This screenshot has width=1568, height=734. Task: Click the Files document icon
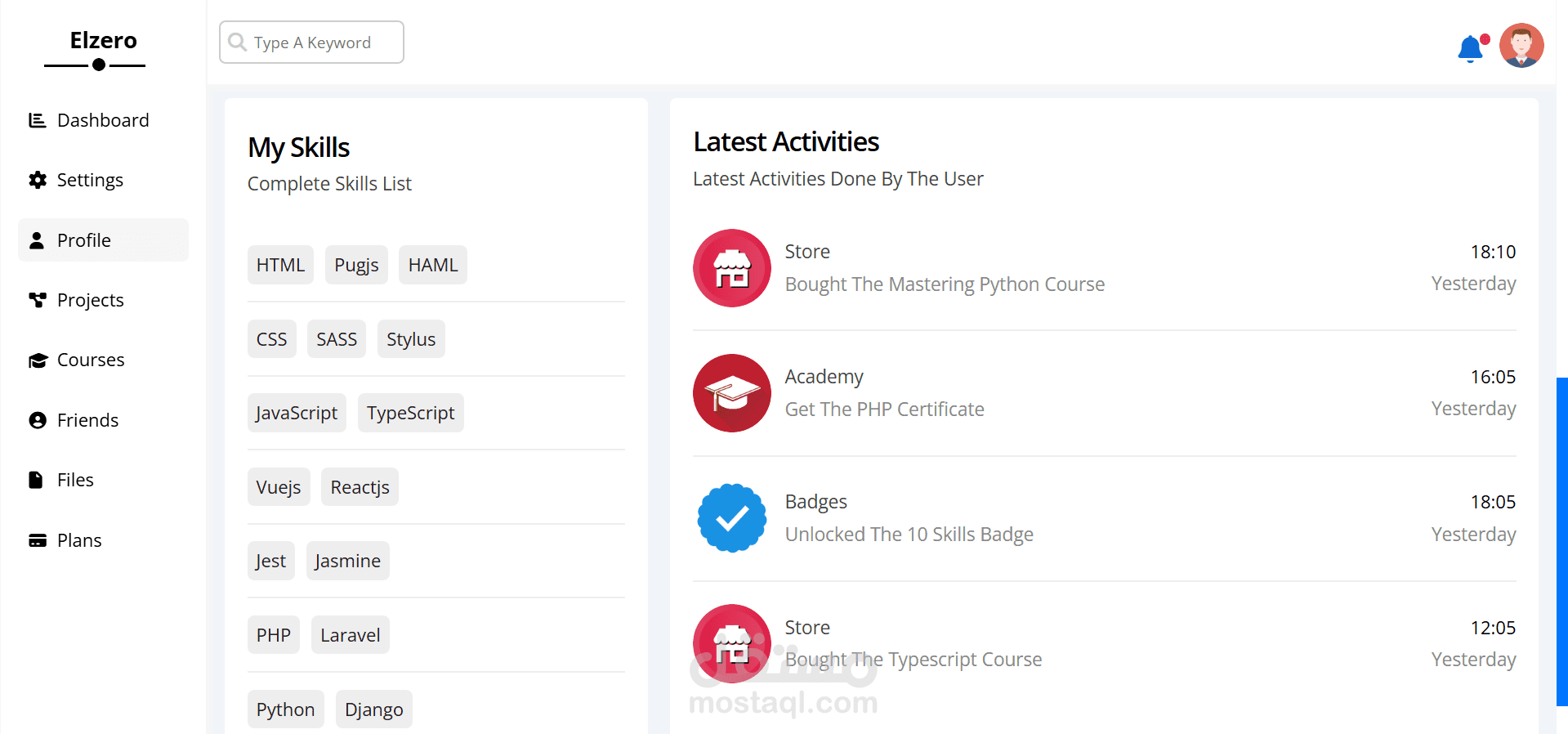[36, 480]
